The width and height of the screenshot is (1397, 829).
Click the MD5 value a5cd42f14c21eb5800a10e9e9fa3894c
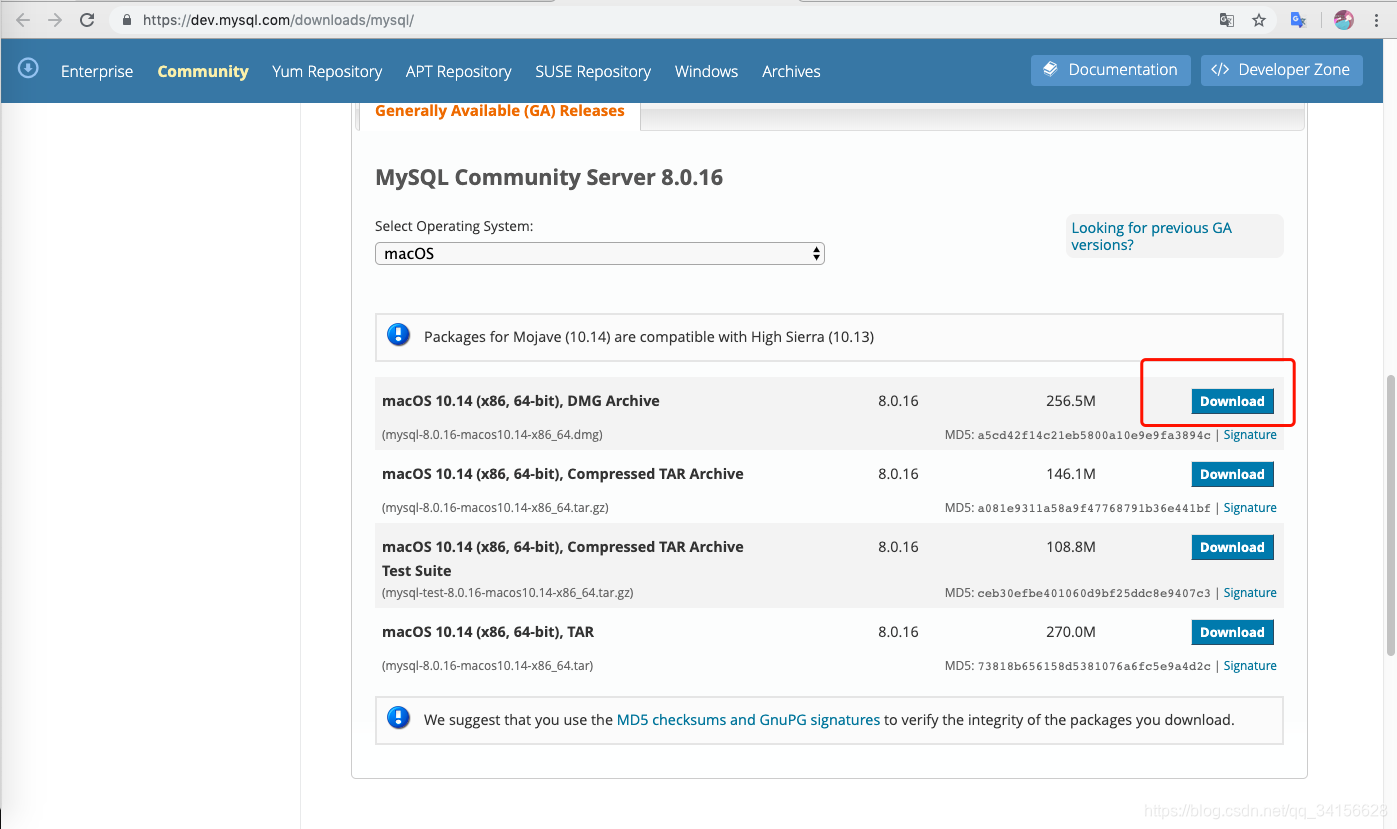[x=1094, y=436]
